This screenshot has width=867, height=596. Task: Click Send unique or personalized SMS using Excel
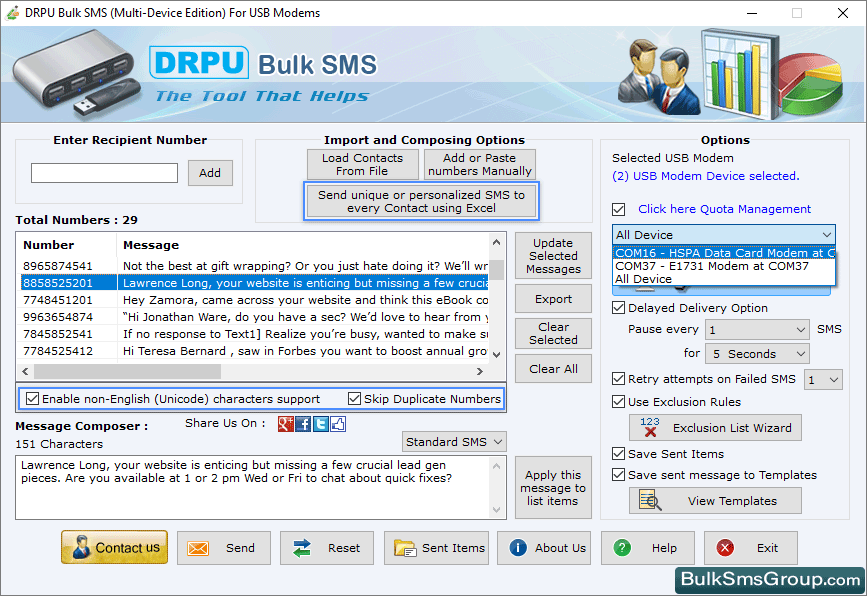421,201
